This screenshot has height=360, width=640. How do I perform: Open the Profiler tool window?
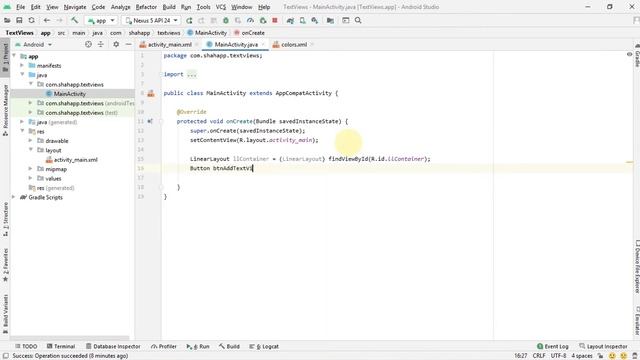pos(164,347)
